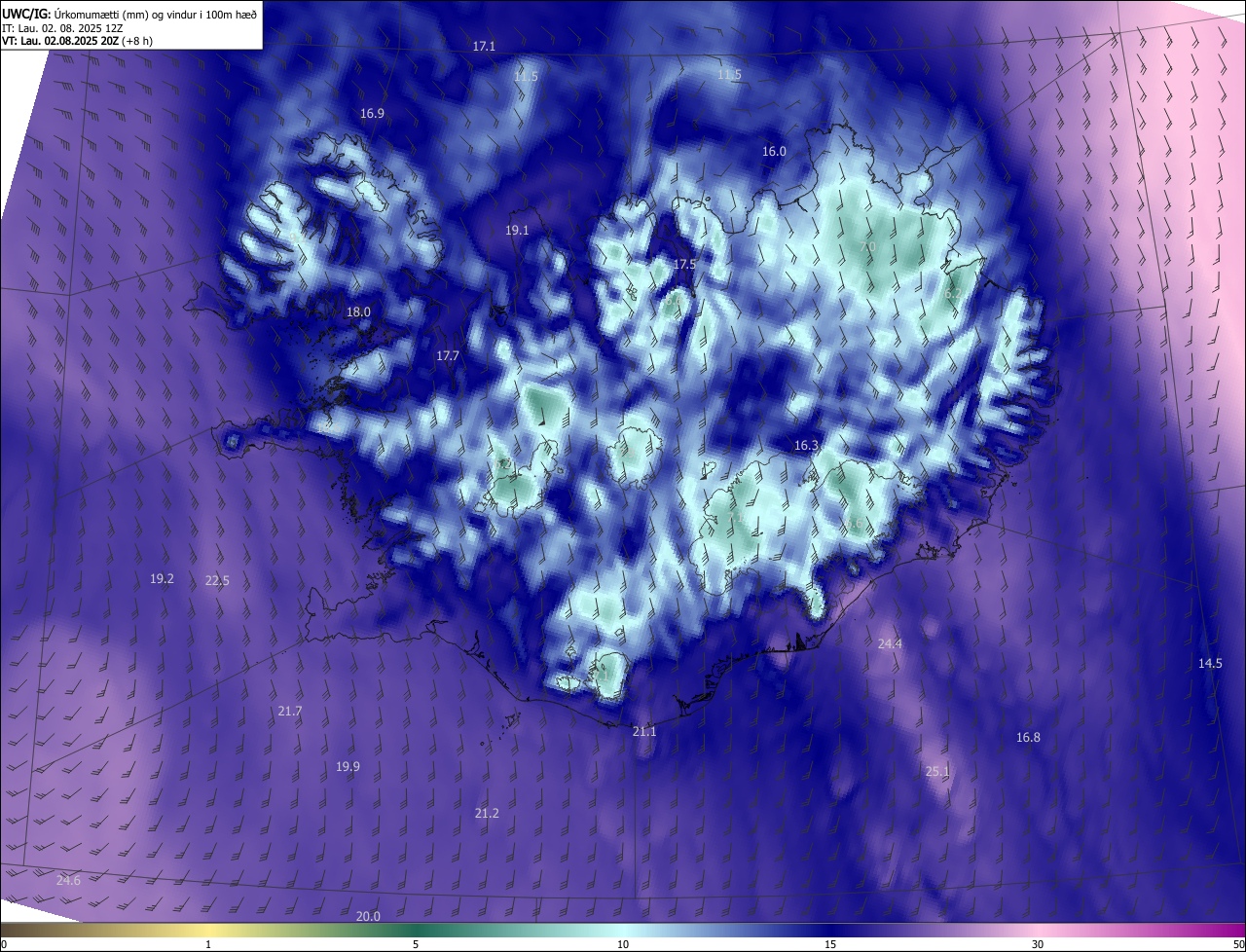This screenshot has width=1246, height=952.
Task: Click the 0 tick label on the color scale
Action: point(4,945)
